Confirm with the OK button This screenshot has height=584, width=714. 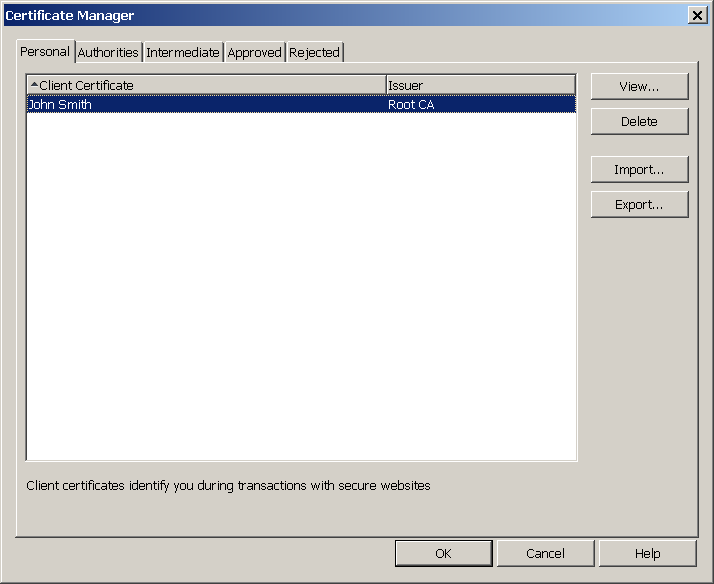point(443,553)
